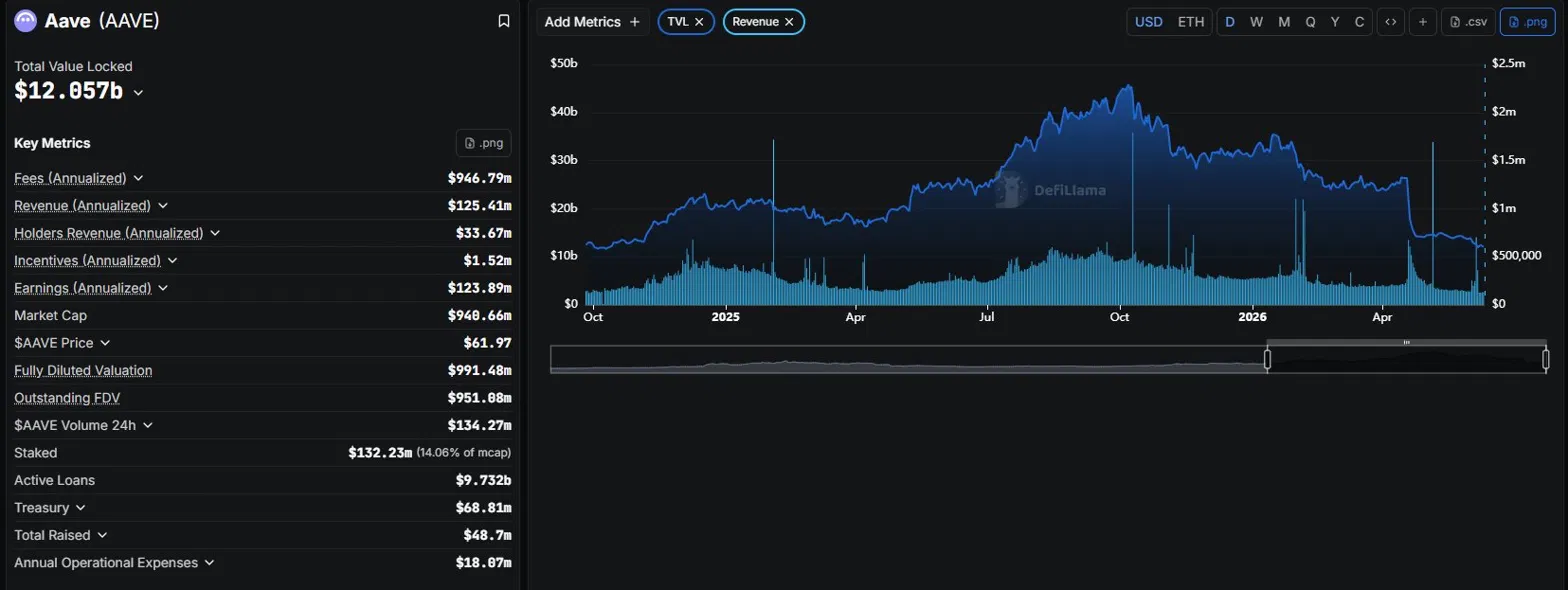
Task: Export the chart as .png
Action: (1527, 21)
